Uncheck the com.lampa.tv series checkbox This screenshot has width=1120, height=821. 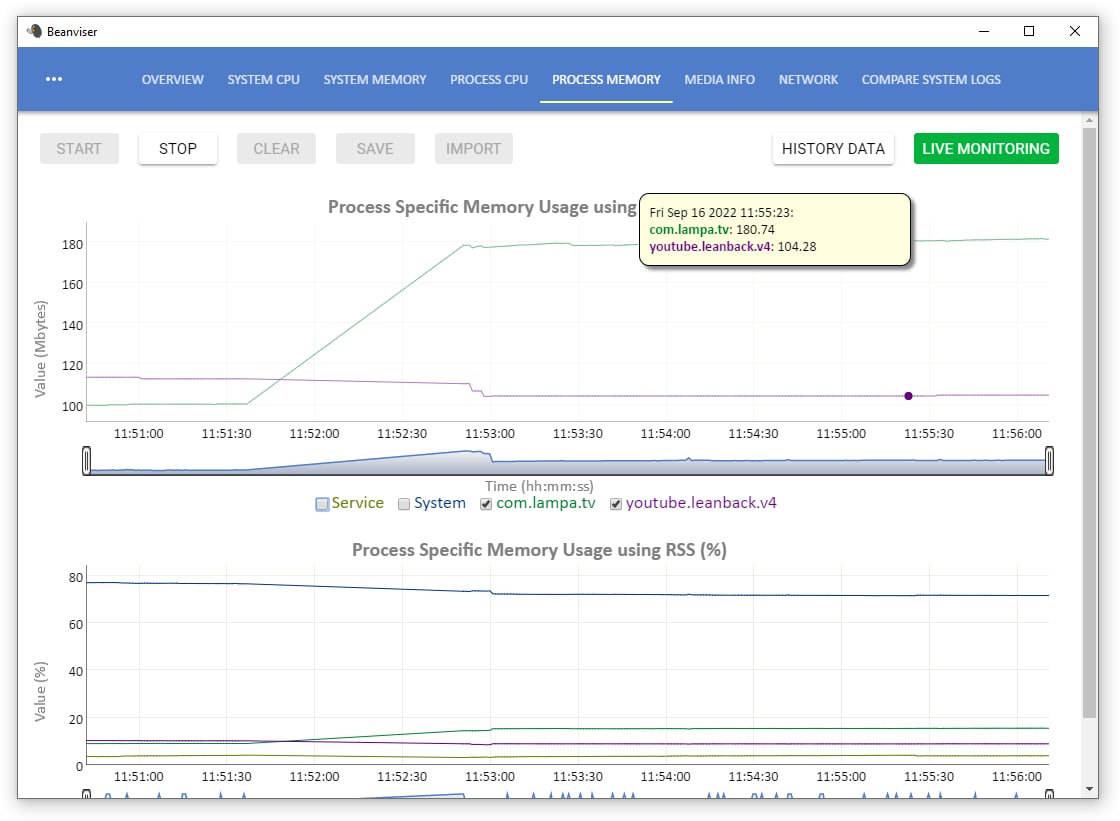[x=486, y=504]
